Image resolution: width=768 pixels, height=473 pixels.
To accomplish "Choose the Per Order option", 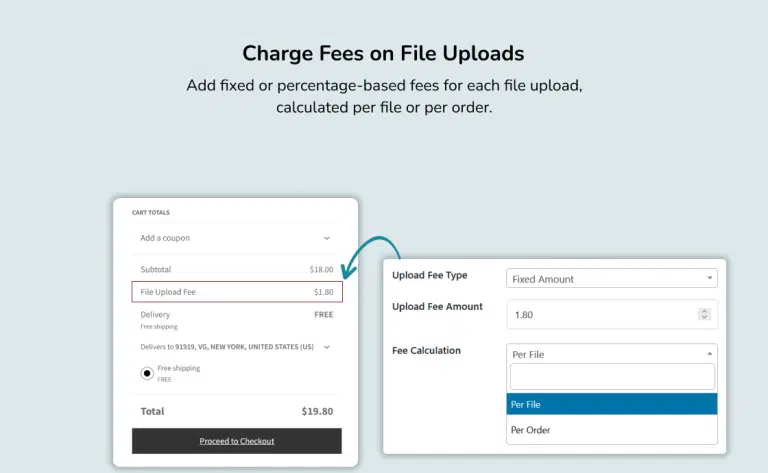I will pyautogui.click(x=612, y=430).
